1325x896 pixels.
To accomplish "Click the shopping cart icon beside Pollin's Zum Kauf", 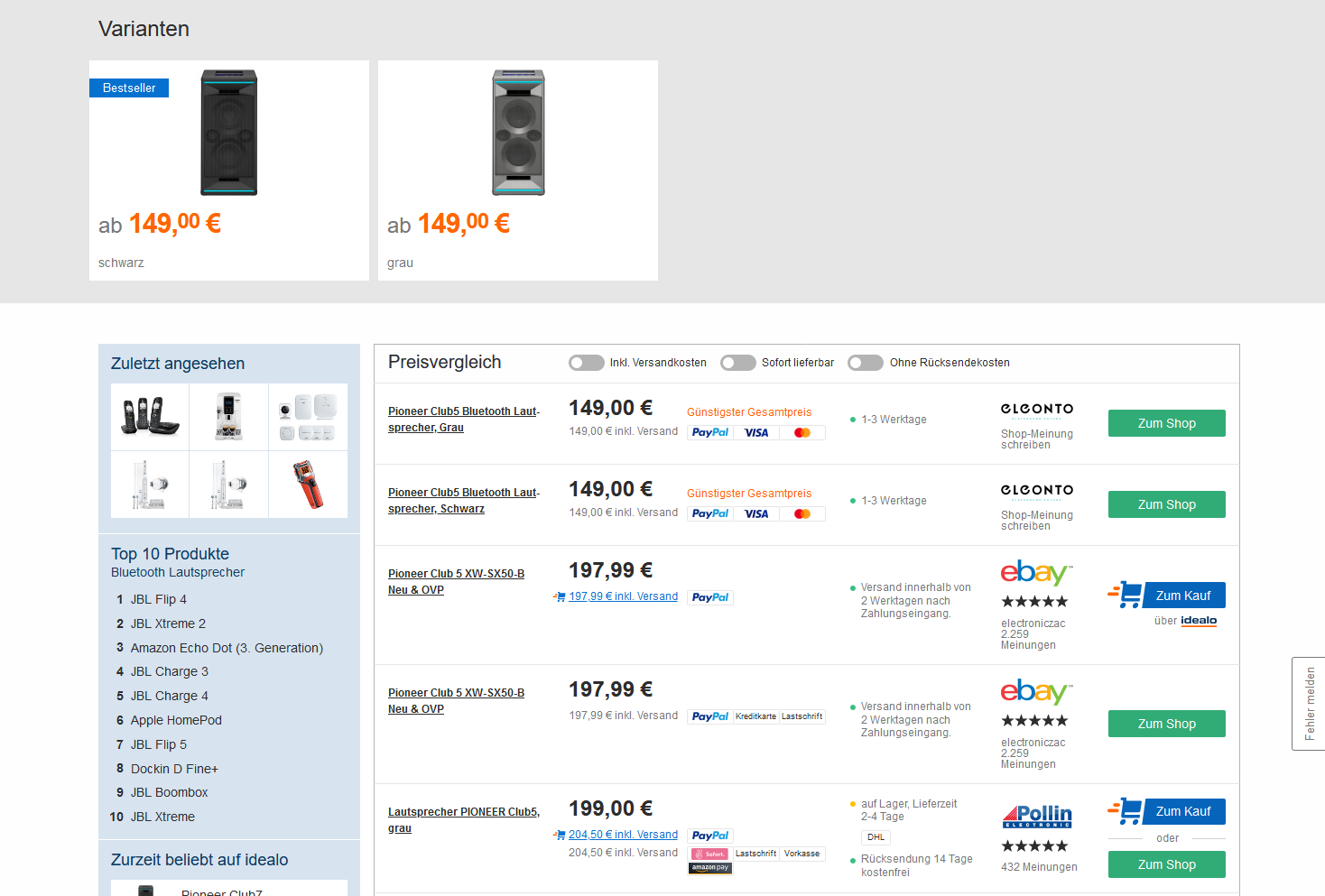I will (x=1126, y=811).
